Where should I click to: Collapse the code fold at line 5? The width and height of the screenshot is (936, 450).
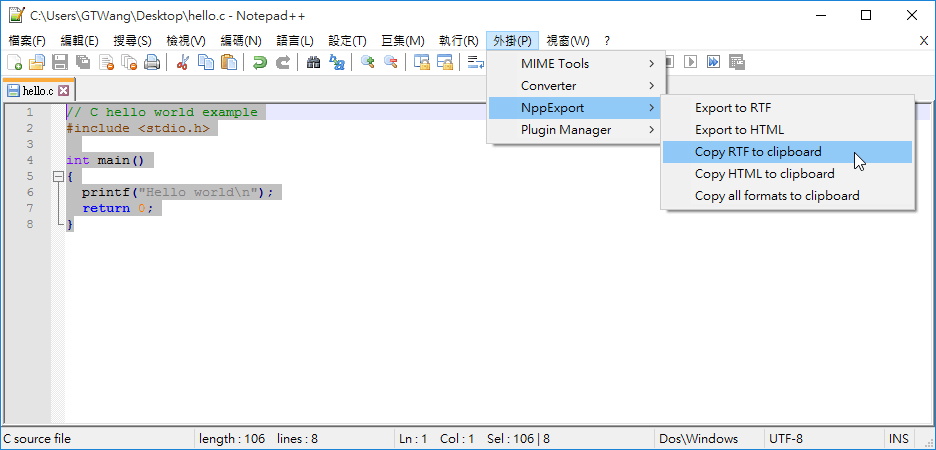point(58,177)
